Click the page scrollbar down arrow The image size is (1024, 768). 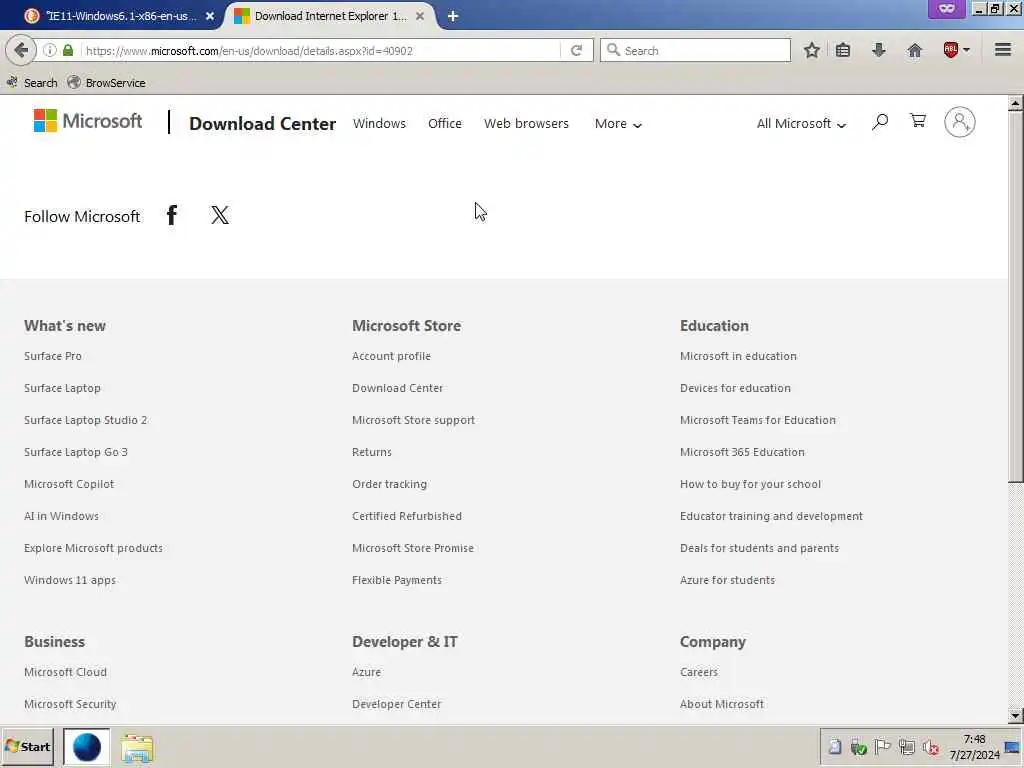click(1015, 715)
